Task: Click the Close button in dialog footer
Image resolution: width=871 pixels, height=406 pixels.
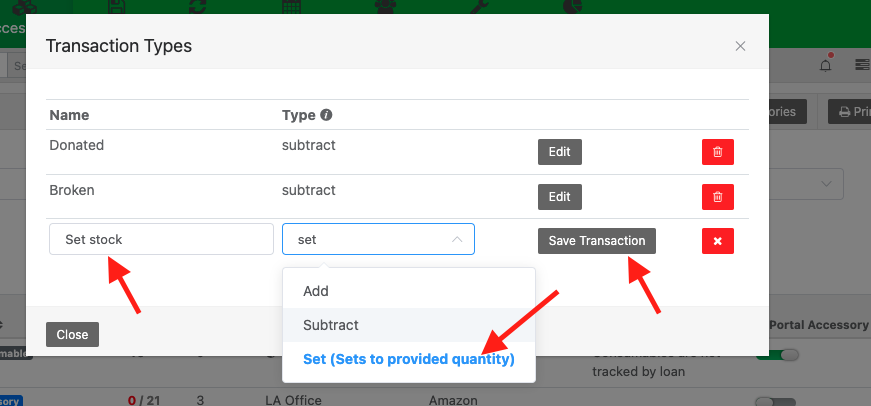Action: [x=72, y=335]
